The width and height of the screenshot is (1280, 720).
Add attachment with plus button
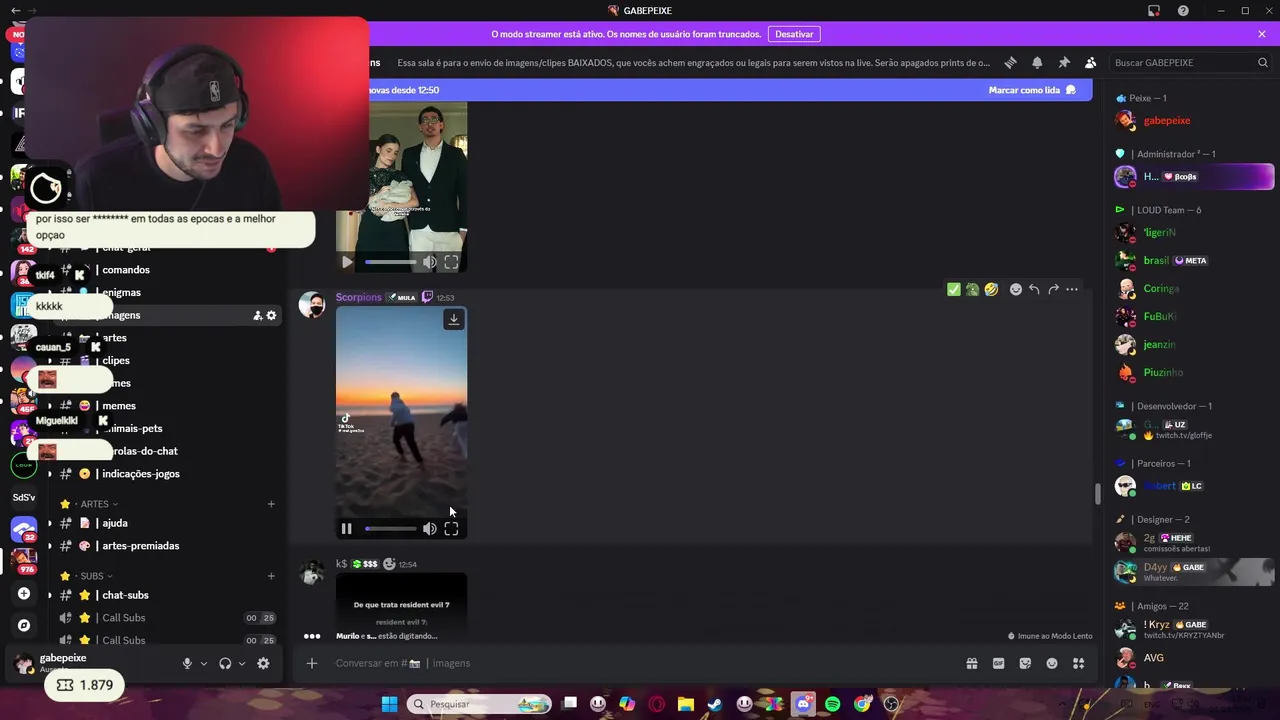(x=312, y=663)
